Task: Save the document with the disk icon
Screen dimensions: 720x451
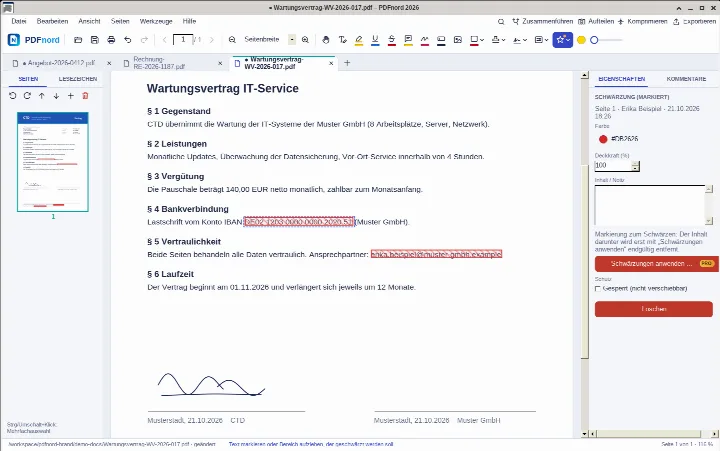Action: (x=95, y=40)
